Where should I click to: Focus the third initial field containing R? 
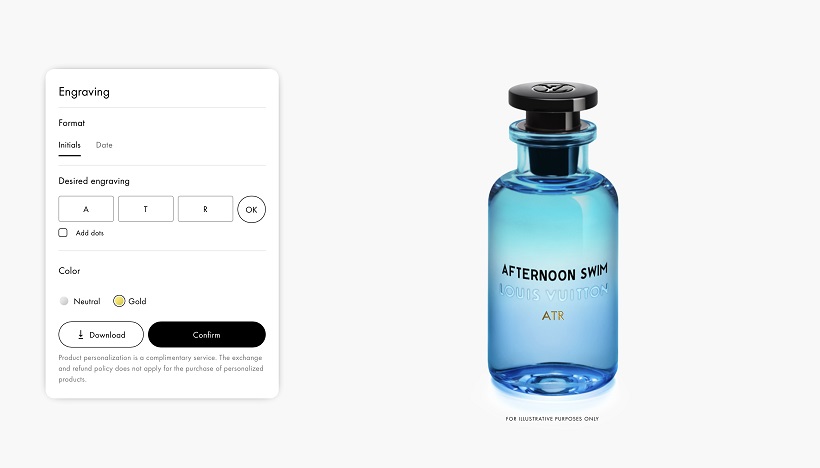[x=206, y=209]
